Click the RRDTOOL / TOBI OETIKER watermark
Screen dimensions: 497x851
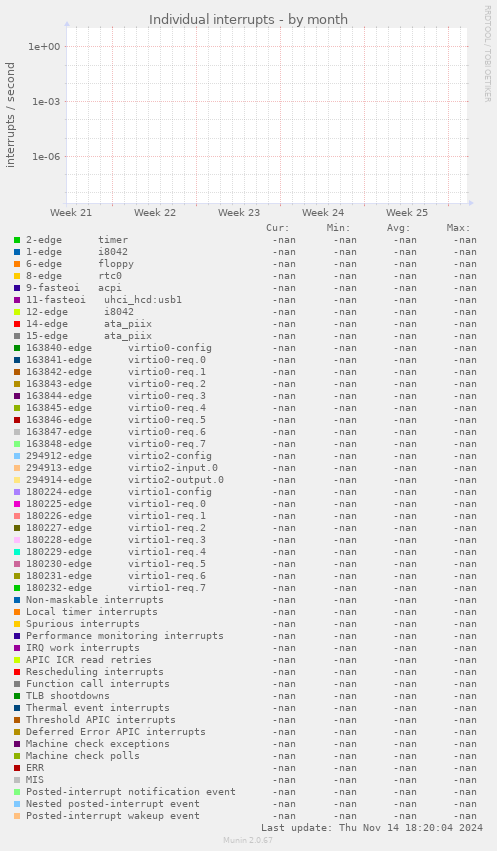pyautogui.click(x=487, y=54)
